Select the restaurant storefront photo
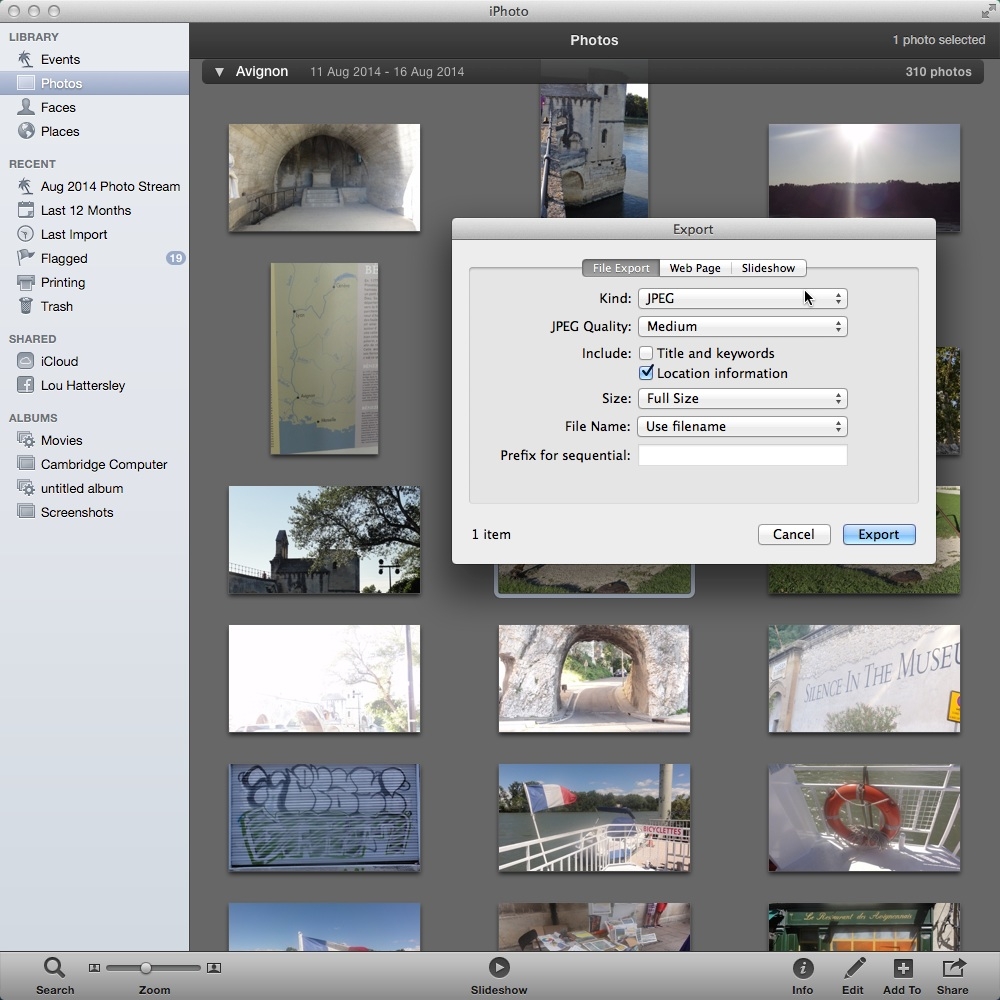The image size is (1000, 1000). click(x=864, y=927)
